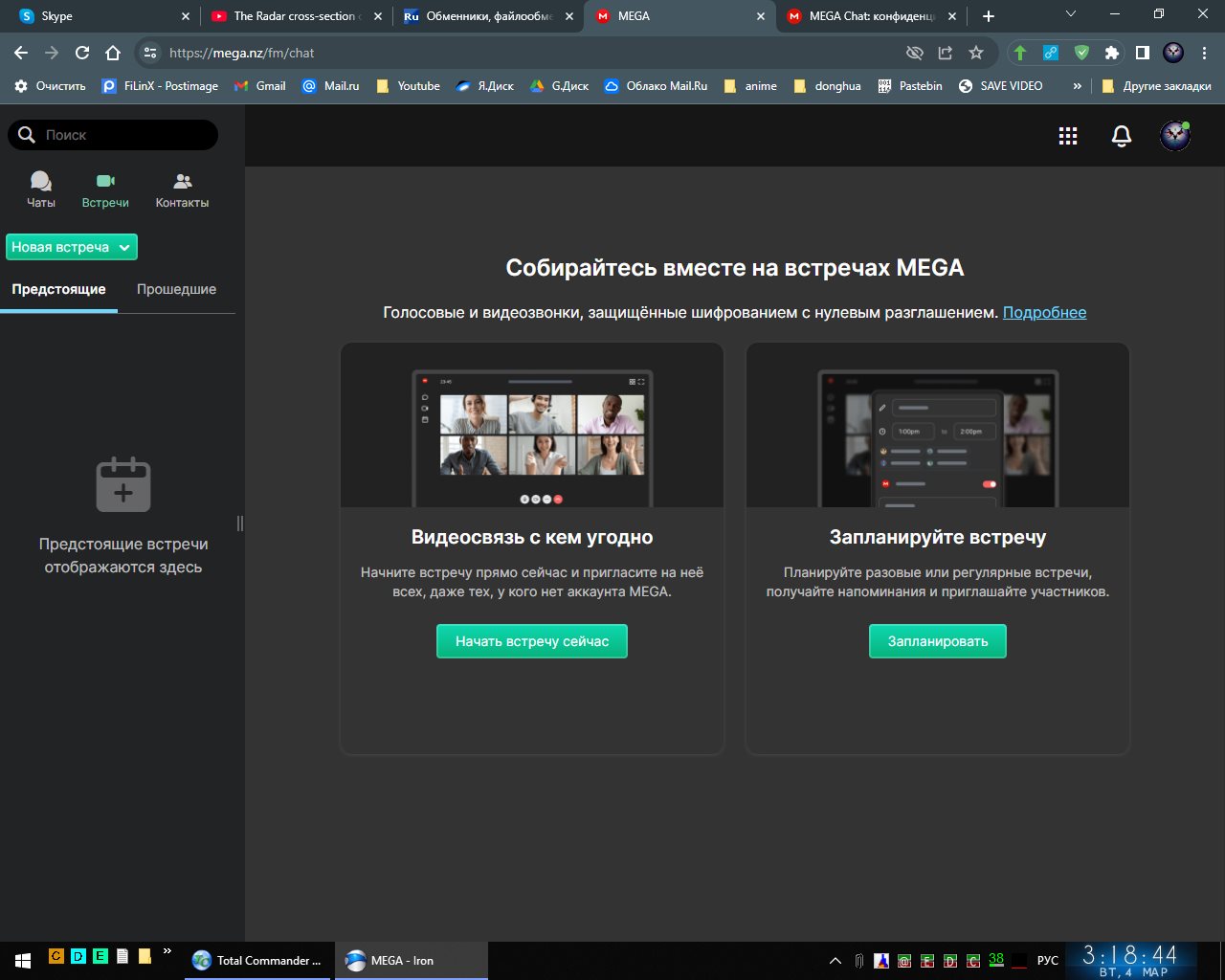Click the green up-arrow extension icon
The image size is (1225, 980).
point(1020,53)
